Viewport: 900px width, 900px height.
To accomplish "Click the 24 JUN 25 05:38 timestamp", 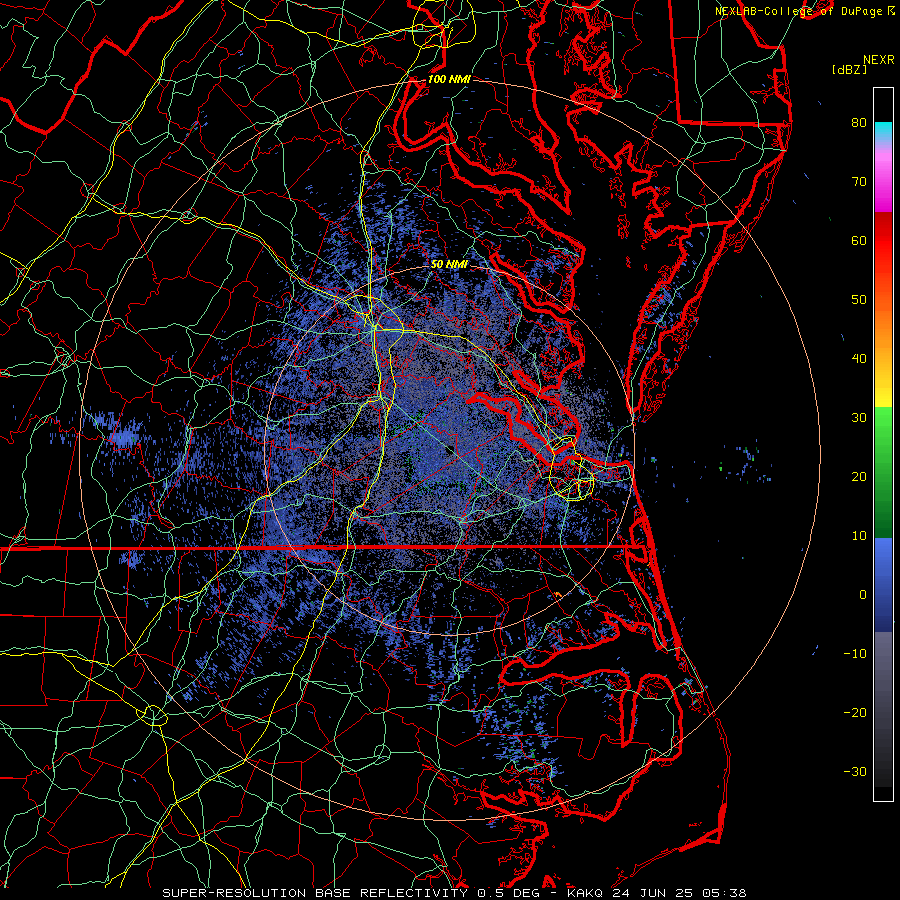I will (679, 893).
